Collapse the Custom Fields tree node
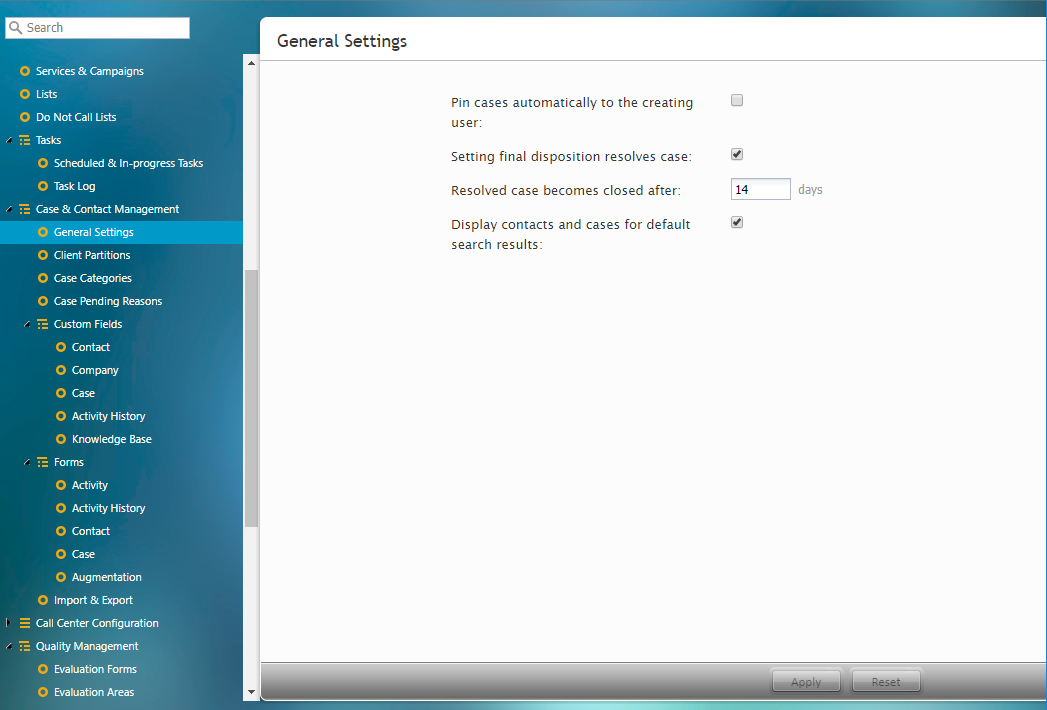 (x=27, y=325)
